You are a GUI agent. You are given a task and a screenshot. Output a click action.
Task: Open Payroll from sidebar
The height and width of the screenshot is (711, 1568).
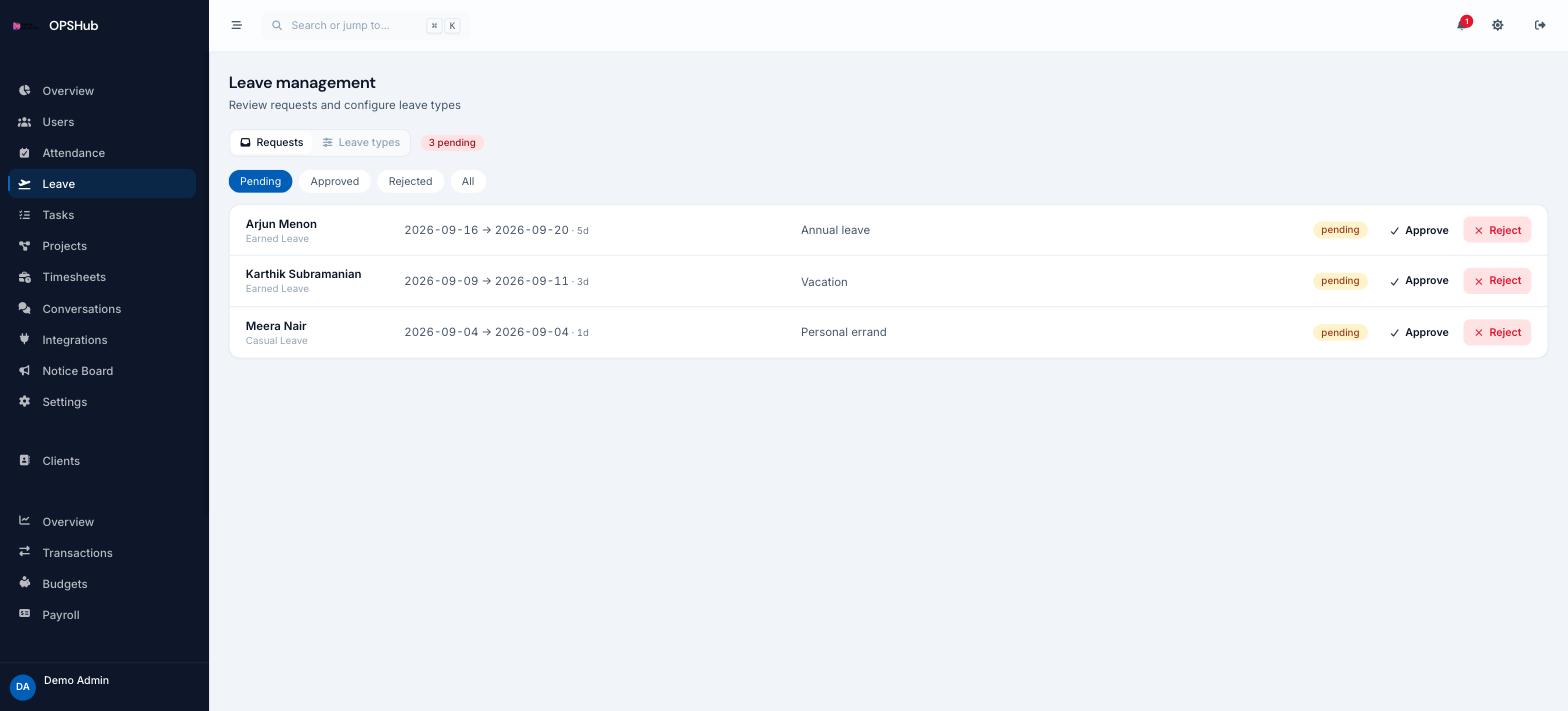pos(102,615)
